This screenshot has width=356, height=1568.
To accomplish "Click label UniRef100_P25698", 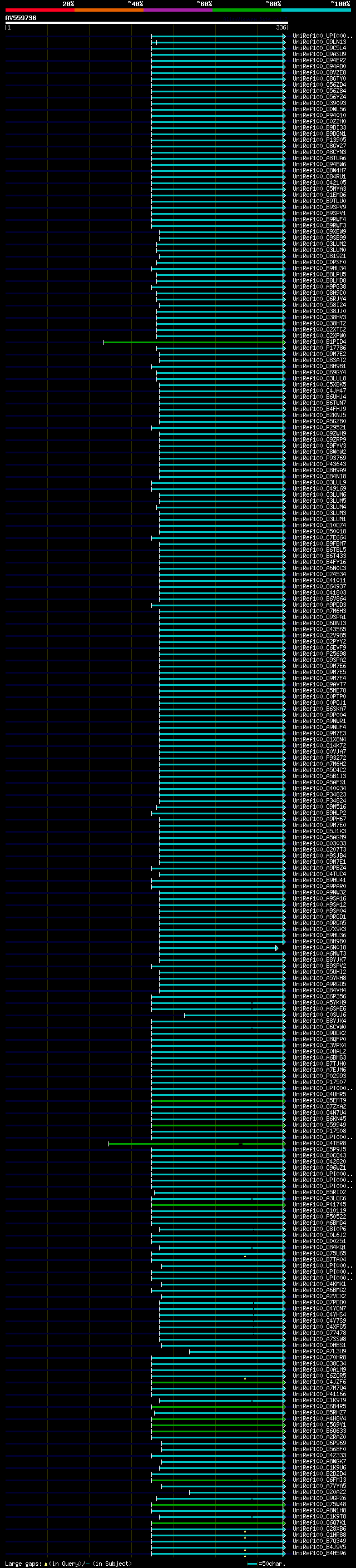I will click(x=319, y=654).
